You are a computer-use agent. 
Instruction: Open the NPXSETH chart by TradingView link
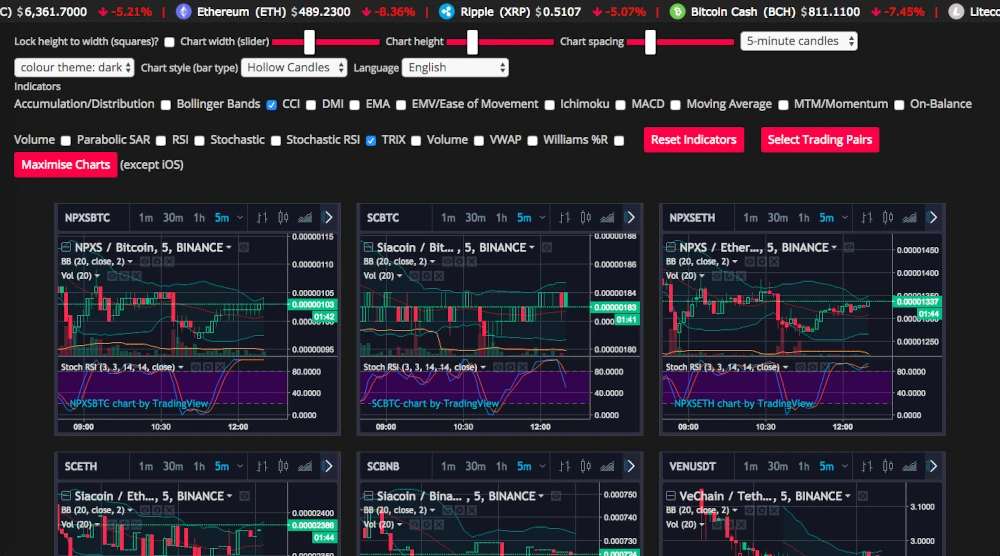[x=744, y=404]
